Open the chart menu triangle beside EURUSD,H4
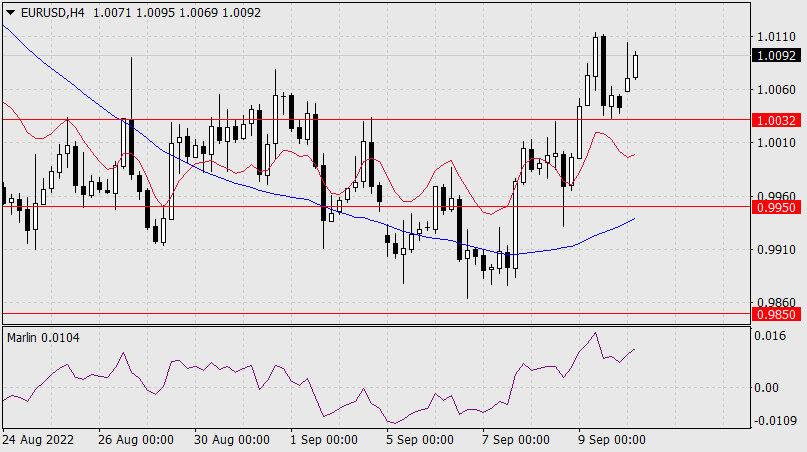The image size is (807, 452). coord(10,14)
